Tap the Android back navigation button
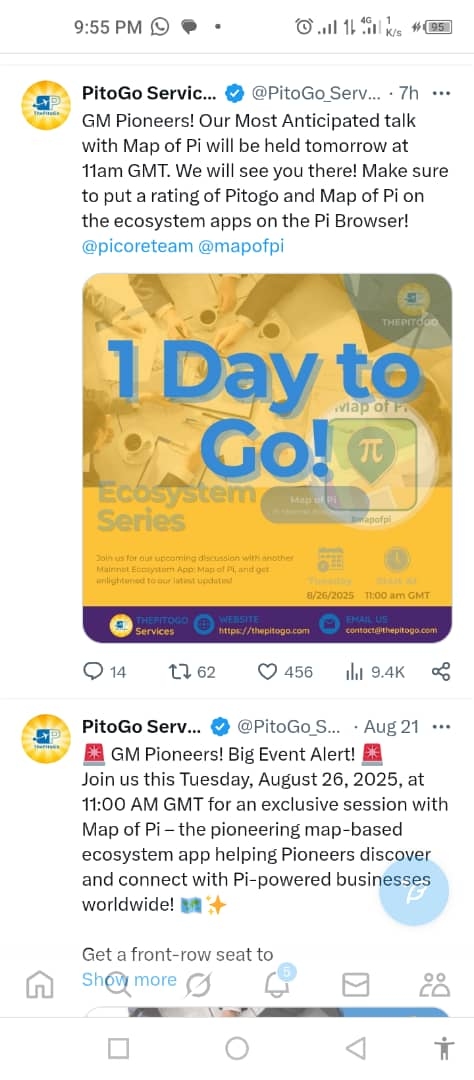474x1080 pixels. [x=356, y=1048]
